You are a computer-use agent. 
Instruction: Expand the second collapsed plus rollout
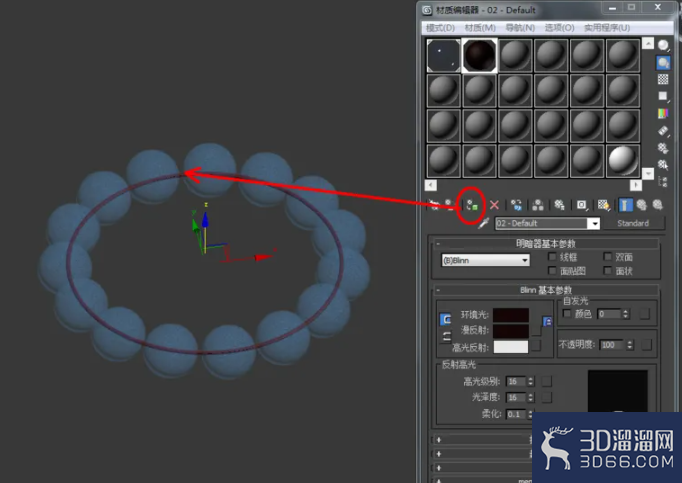[x=438, y=454]
